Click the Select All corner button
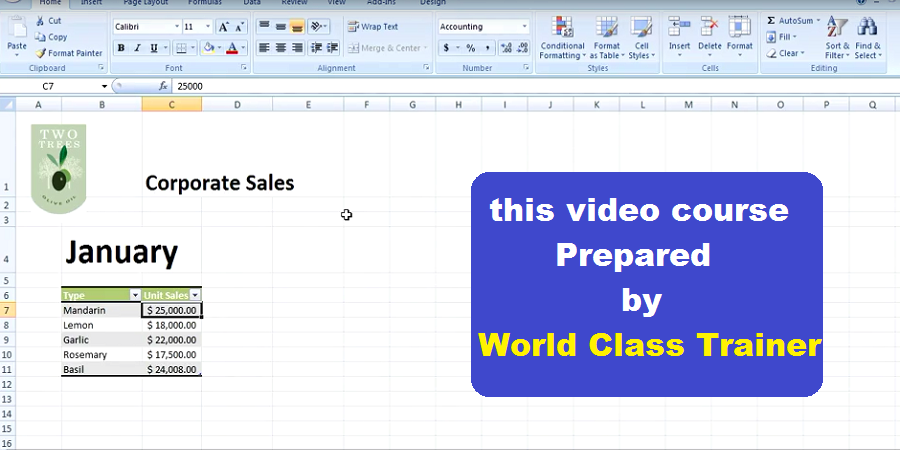This screenshot has height=450, width=900. [7, 104]
